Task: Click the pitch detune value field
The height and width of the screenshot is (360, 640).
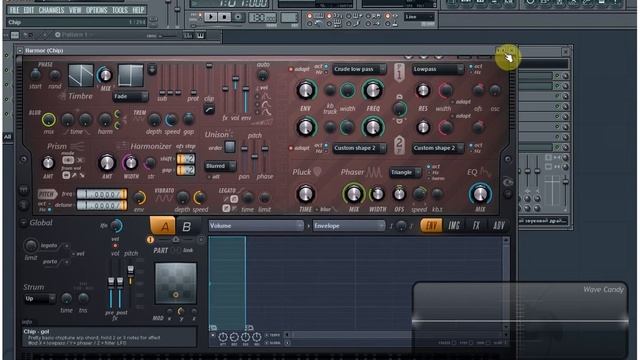Action: coord(102,205)
